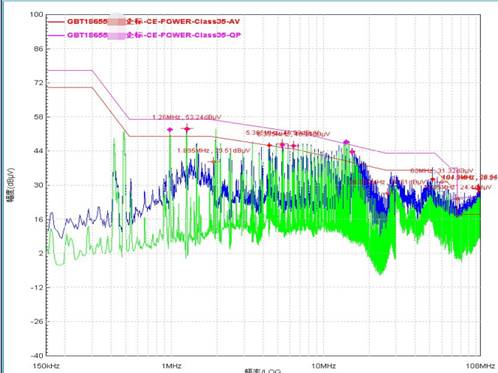Viewport: 498px width, 373px height.
Task: Click the dBµV vertical axis title
Action: [x=10, y=185]
